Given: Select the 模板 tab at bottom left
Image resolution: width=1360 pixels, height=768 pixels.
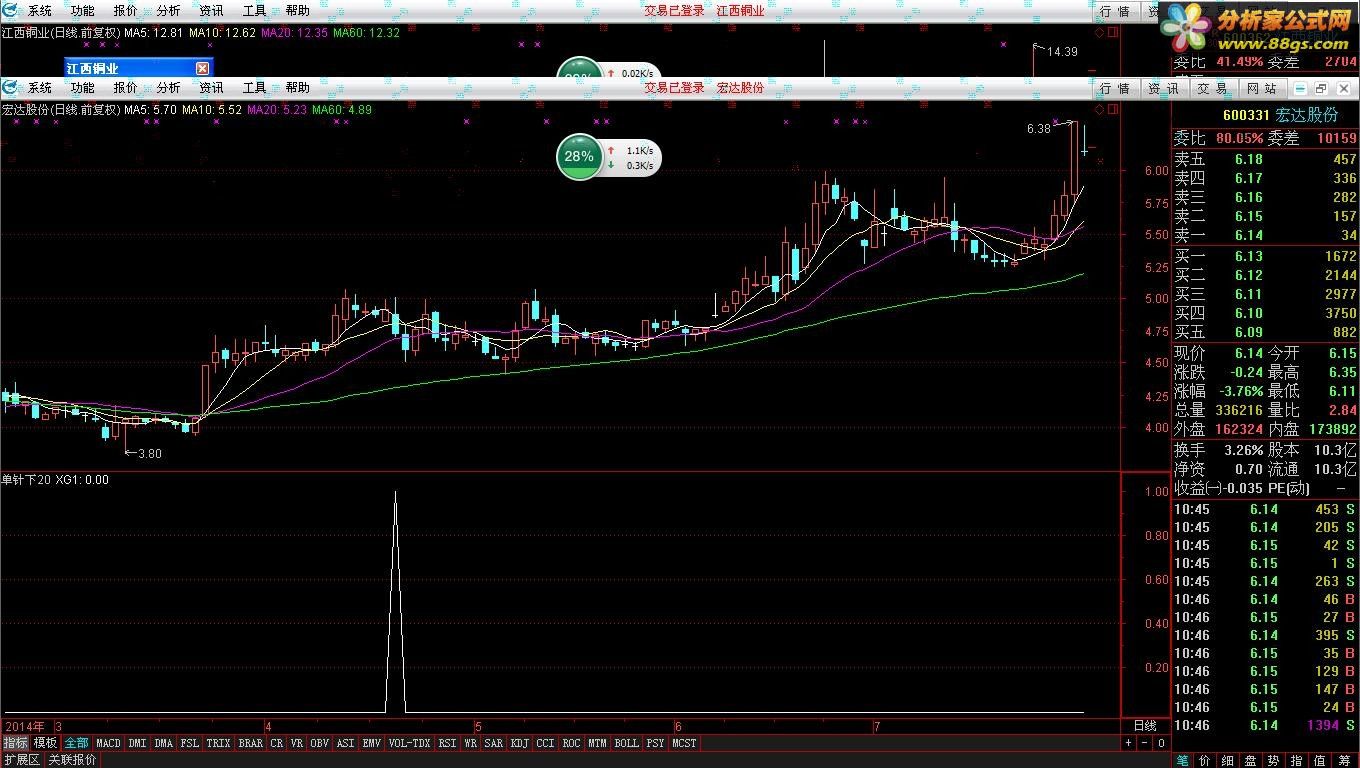Looking at the screenshot, I should (x=45, y=743).
